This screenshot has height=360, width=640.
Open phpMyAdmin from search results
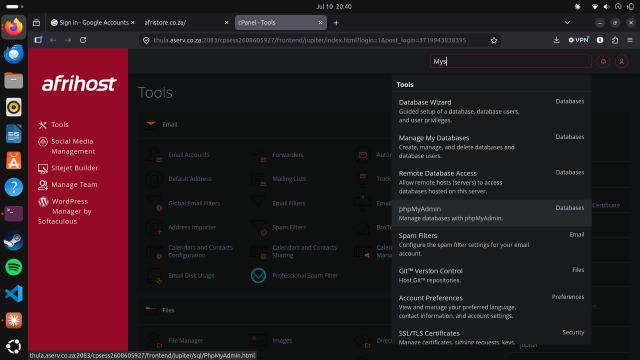[491, 213]
